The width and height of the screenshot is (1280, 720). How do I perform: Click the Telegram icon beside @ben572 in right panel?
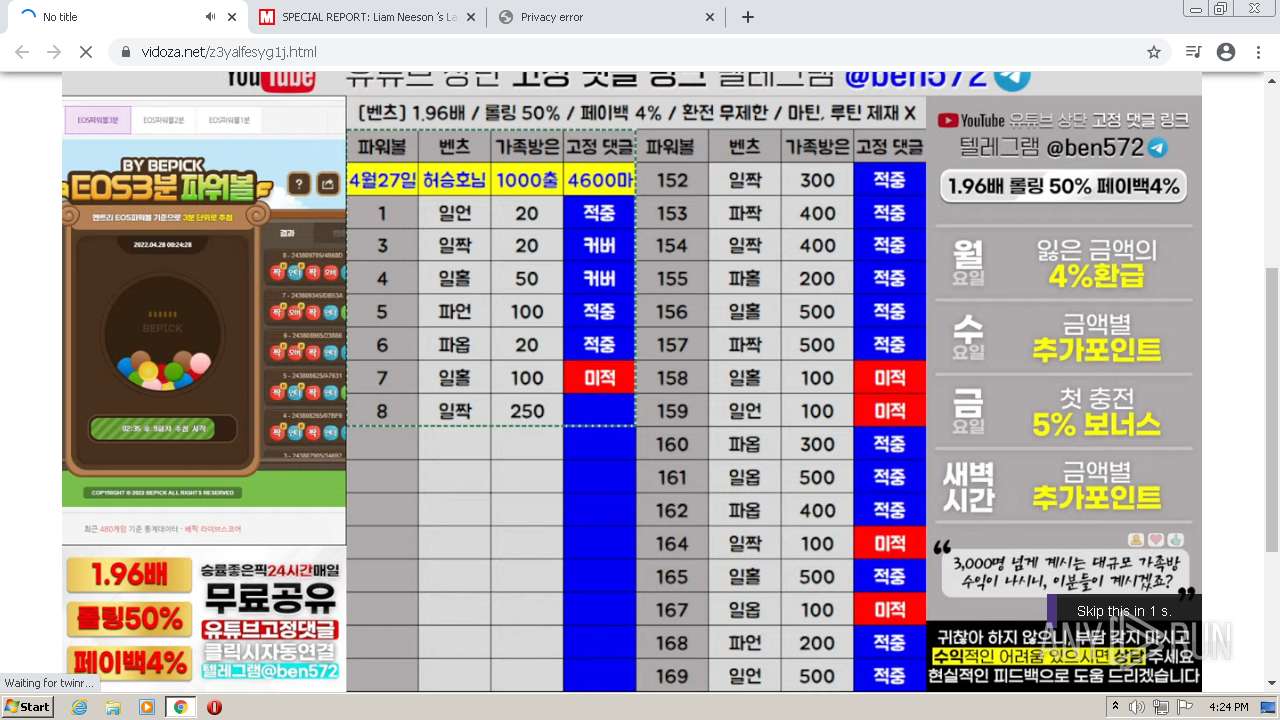[x=1158, y=148]
